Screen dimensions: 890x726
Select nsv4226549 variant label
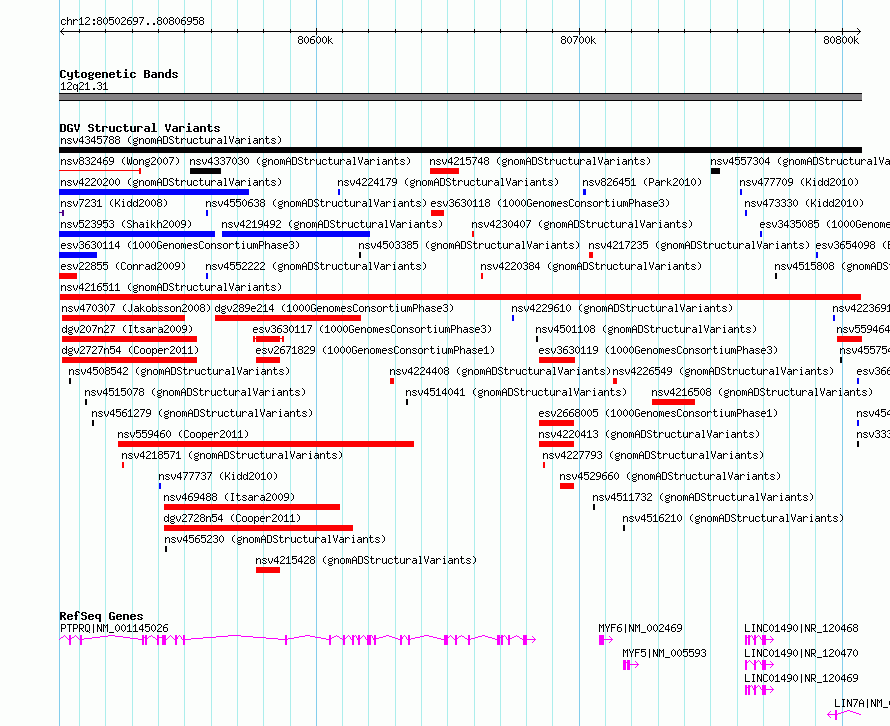(723, 371)
